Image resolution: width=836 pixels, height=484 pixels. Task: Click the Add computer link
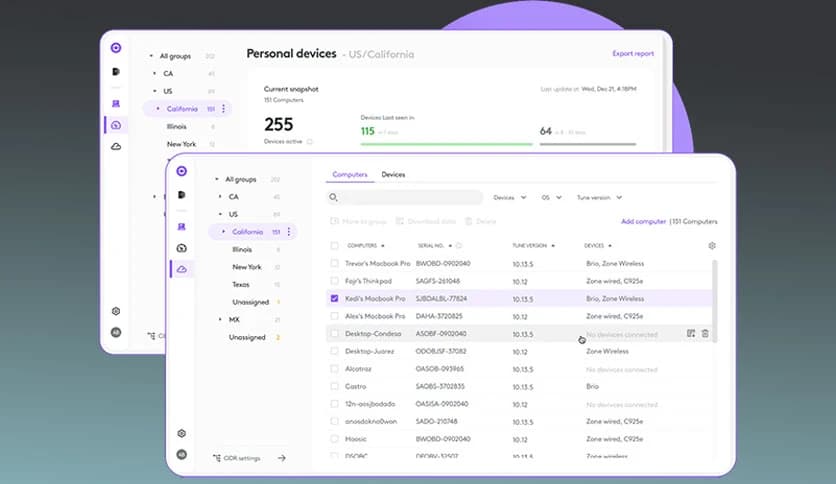point(643,221)
